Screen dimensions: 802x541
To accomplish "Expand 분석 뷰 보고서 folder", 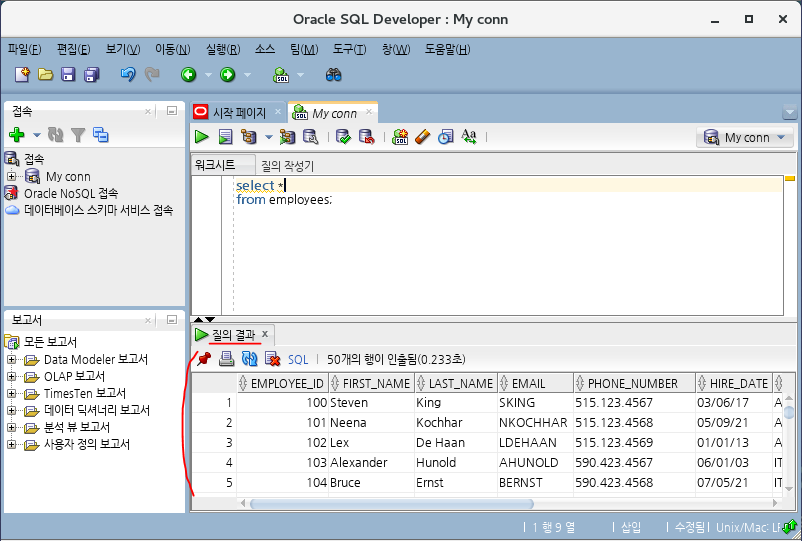I will tap(11, 427).
